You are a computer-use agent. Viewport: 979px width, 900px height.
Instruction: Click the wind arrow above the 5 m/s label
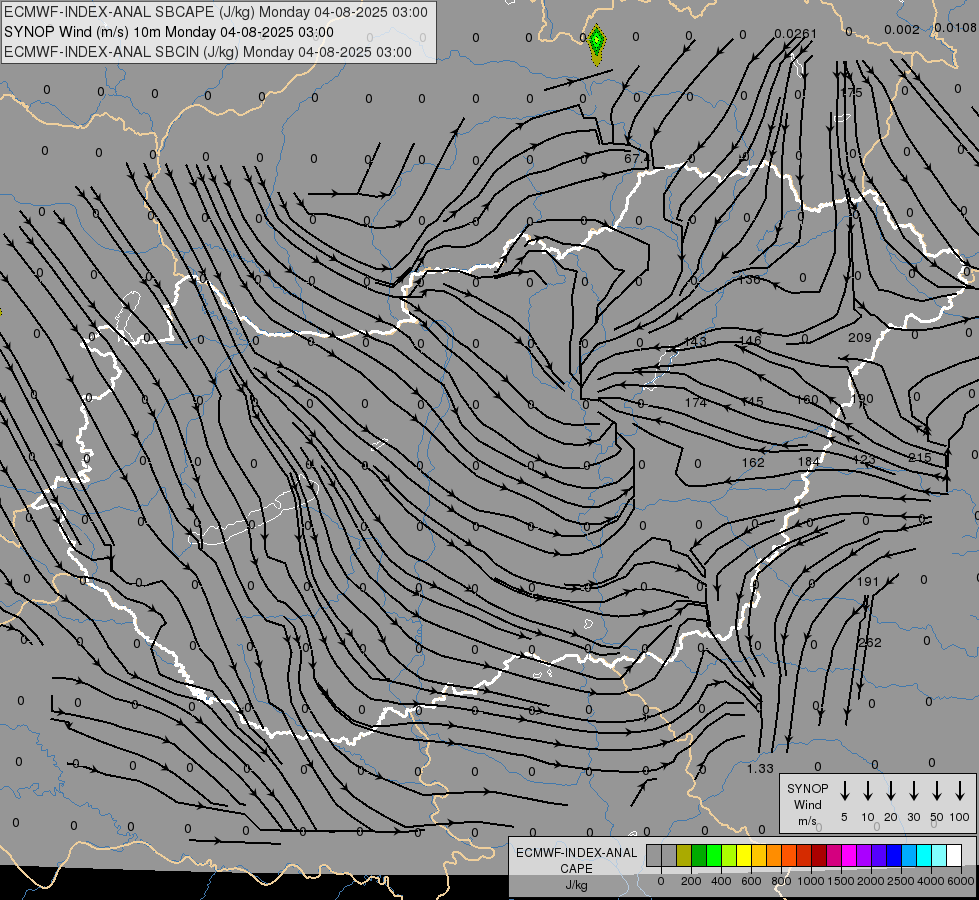pyautogui.click(x=844, y=791)
